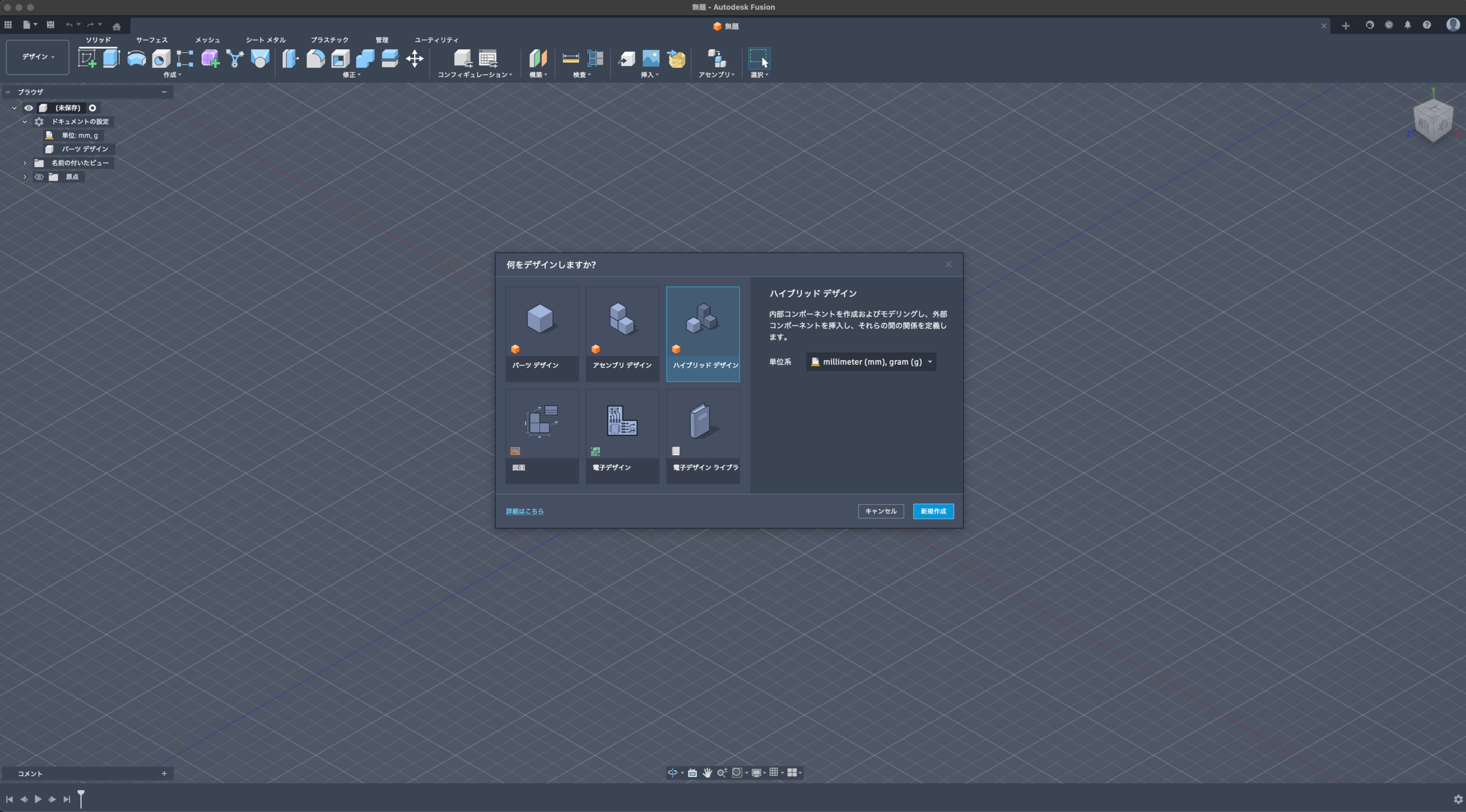This screenshot has width=1466, height=812.
Task: Select the Fillet tool in Modify
Action: pyautogui.click(x=316, y=58)
